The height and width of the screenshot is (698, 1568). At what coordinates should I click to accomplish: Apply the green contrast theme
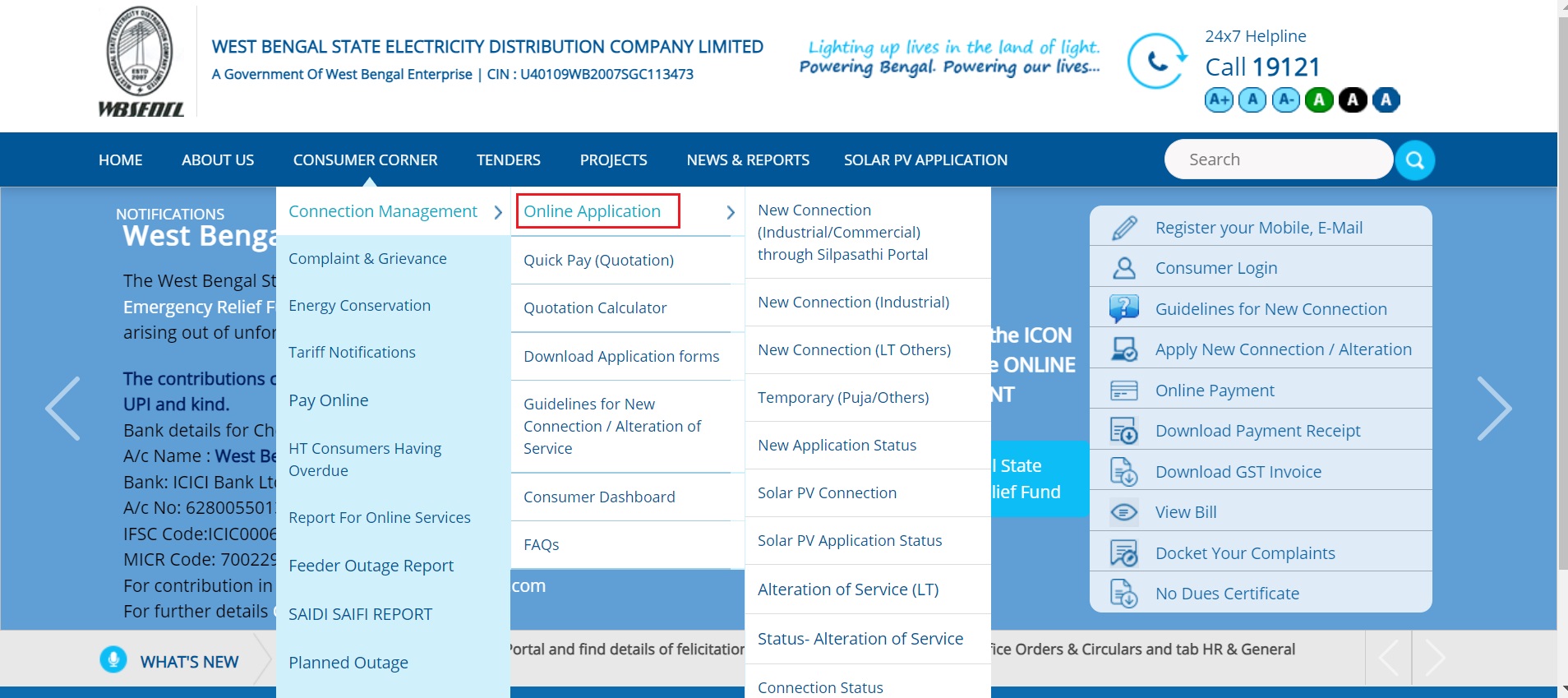click(x=1319, y=100)
